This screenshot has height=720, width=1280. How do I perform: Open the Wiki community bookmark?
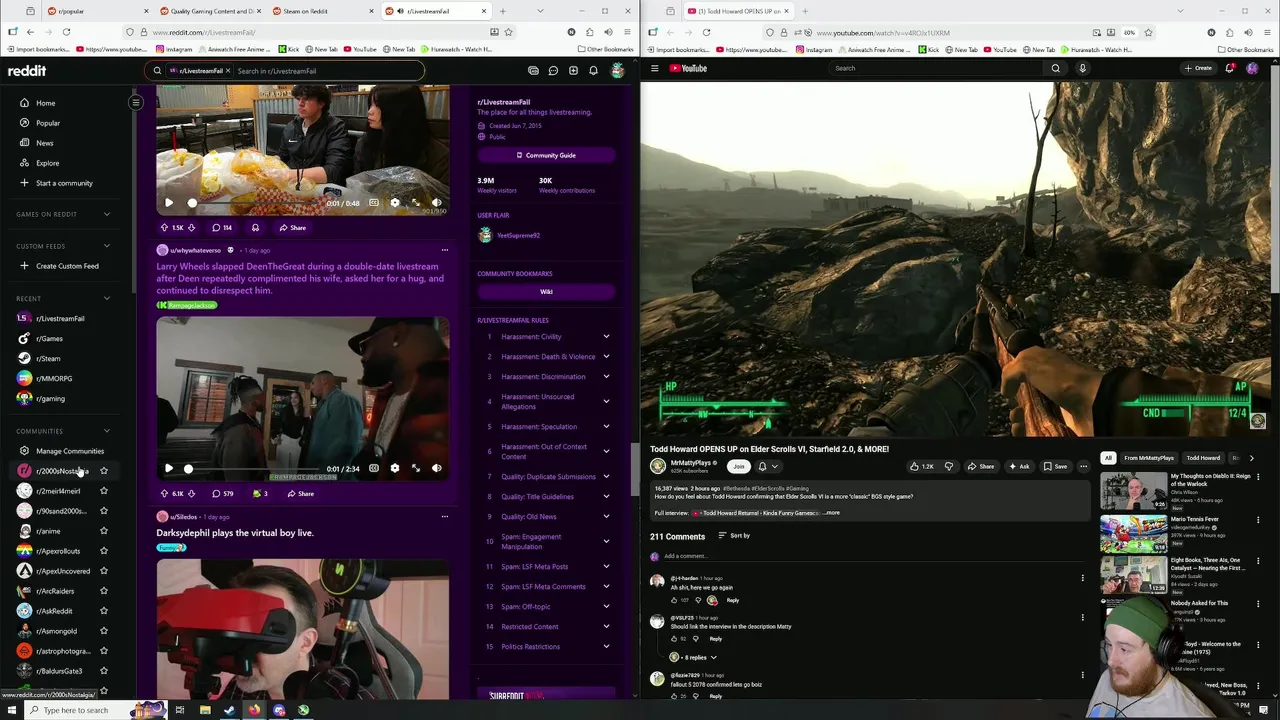pos(546,291)
